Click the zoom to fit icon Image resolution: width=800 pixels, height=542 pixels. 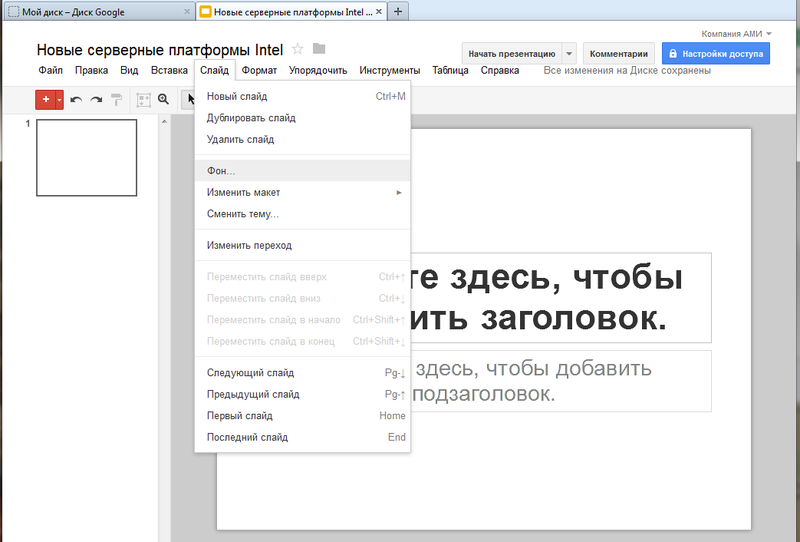click(x=143, y=100)
